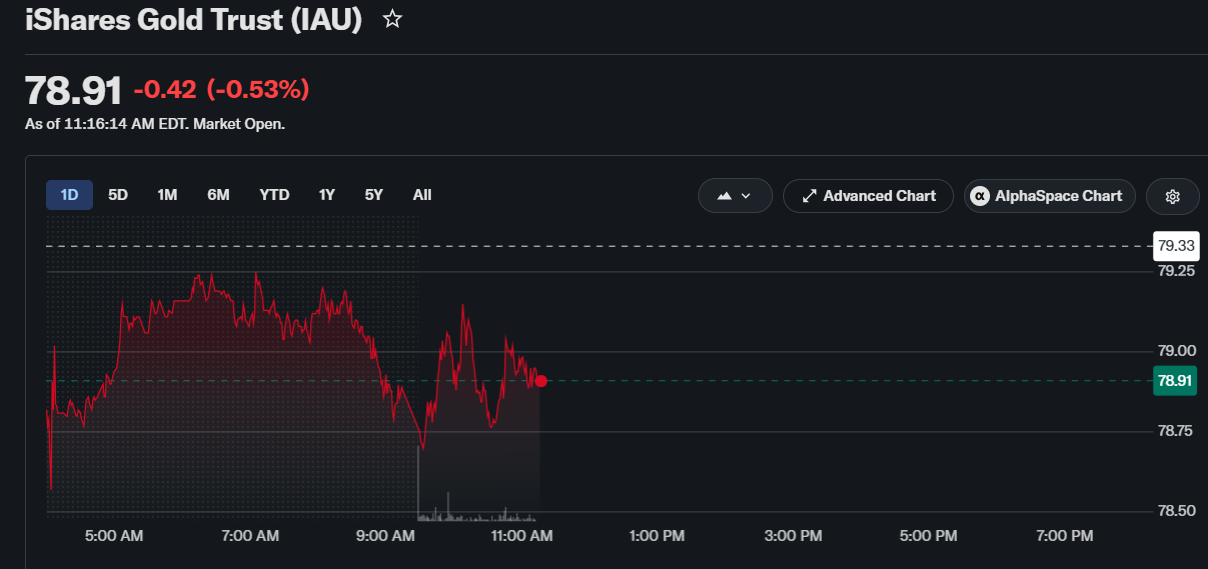Viewport: 1208px width, 569px height.
Task: Click the 78.50 price axis label
Action: (1176, 511)
